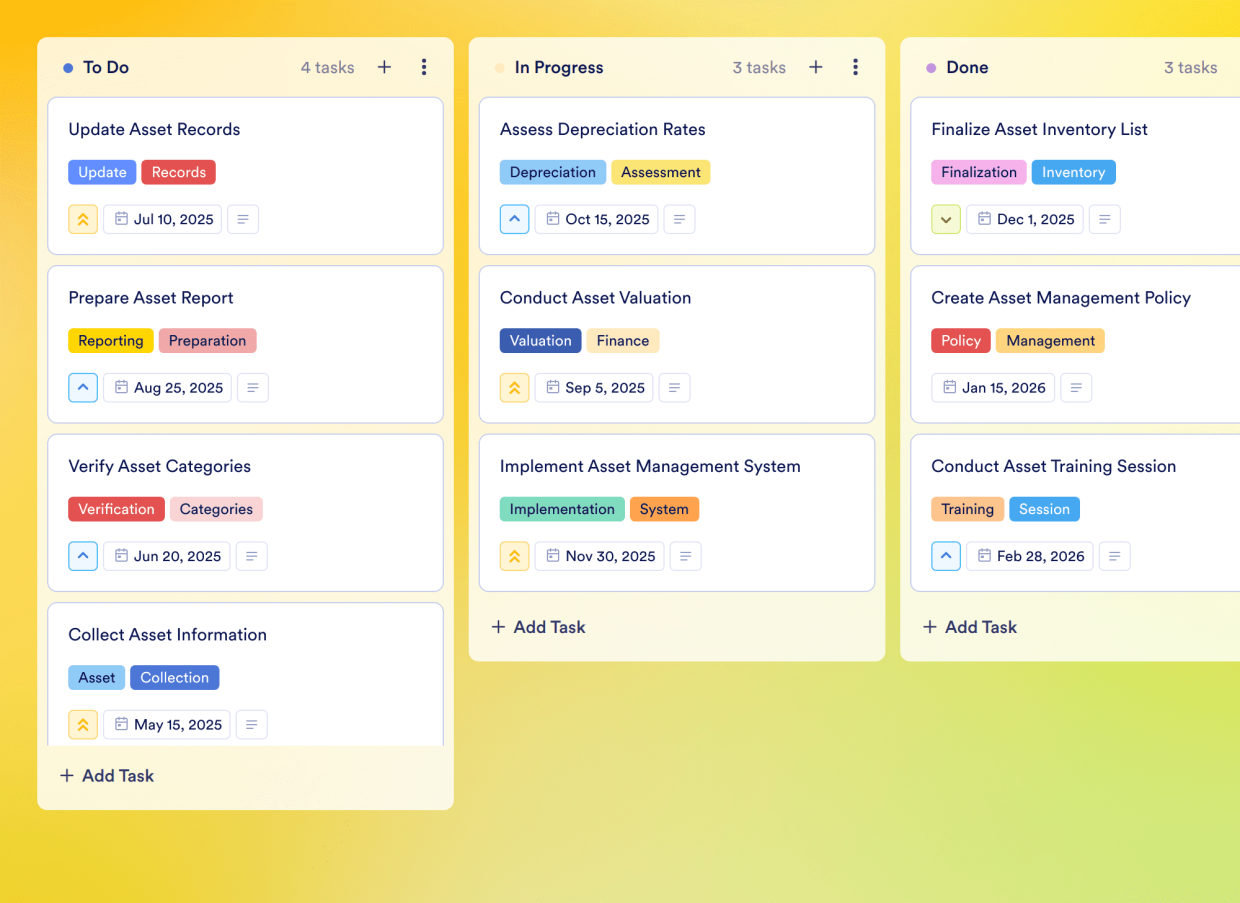Click the Records tag on Update Asset Records
Viewport: 1240px width, 903px height.
coord(178,172)
